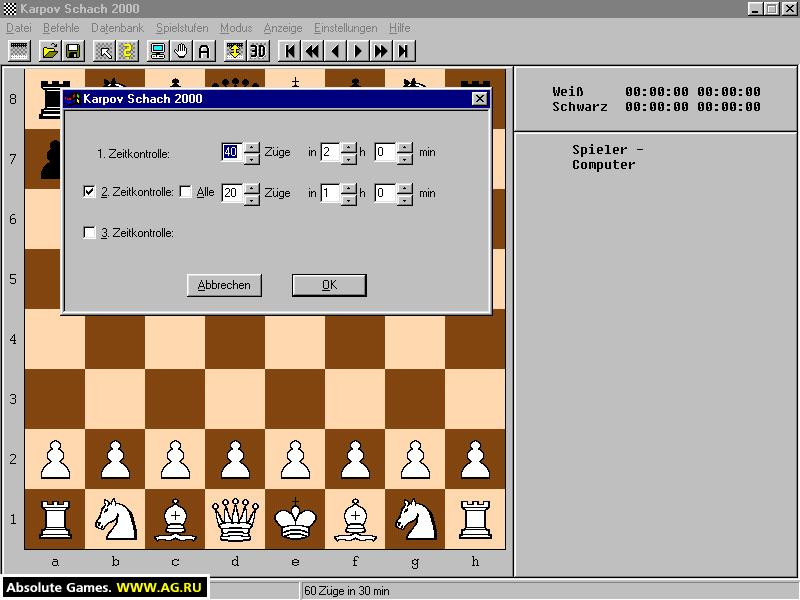Increase moves in 2. Zeitkontrolle
The height and width of the screenshot is (600, 800).
click(x=252, y=188)
